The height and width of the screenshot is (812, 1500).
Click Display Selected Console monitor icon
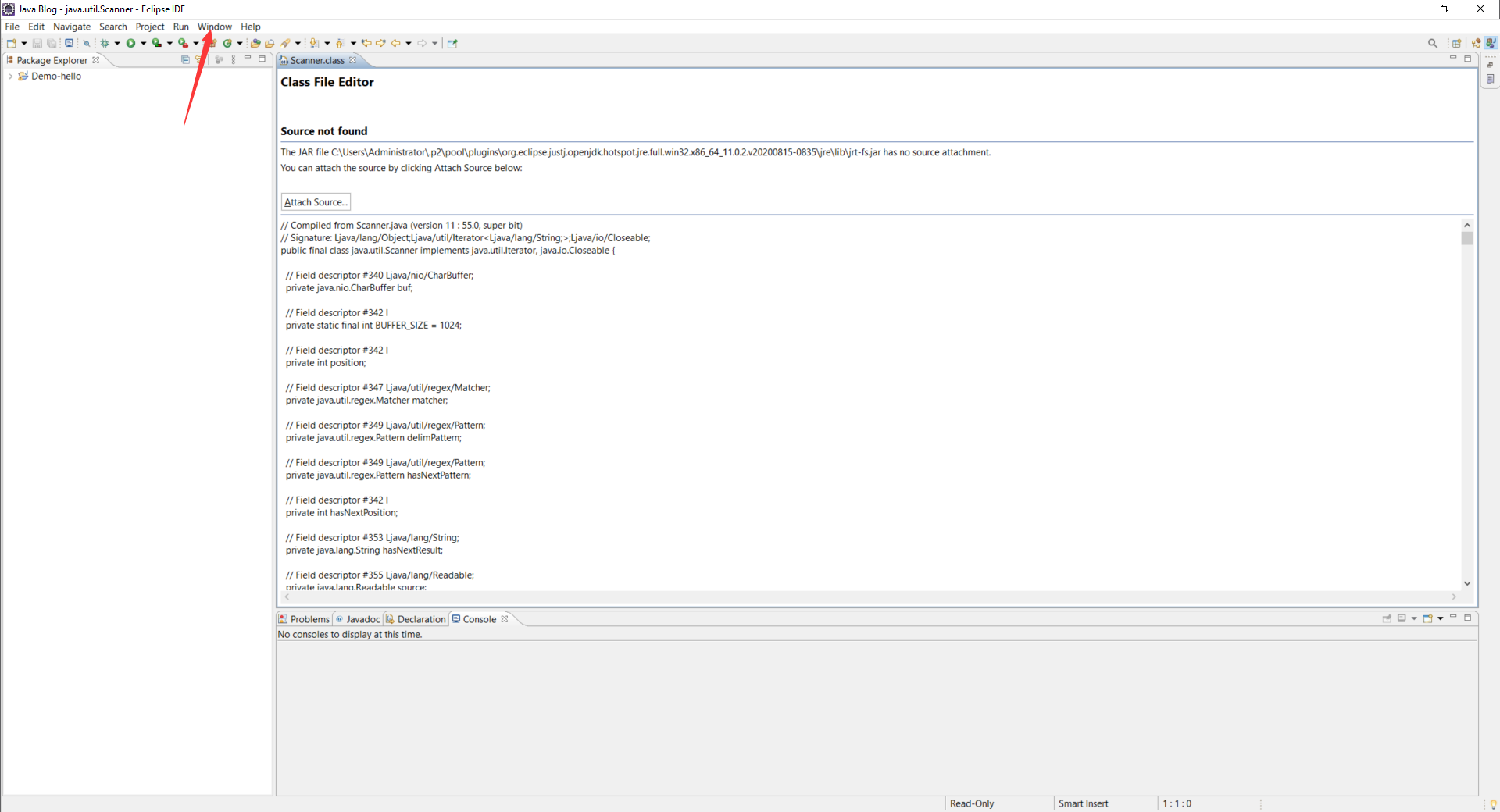(1402, 618)
